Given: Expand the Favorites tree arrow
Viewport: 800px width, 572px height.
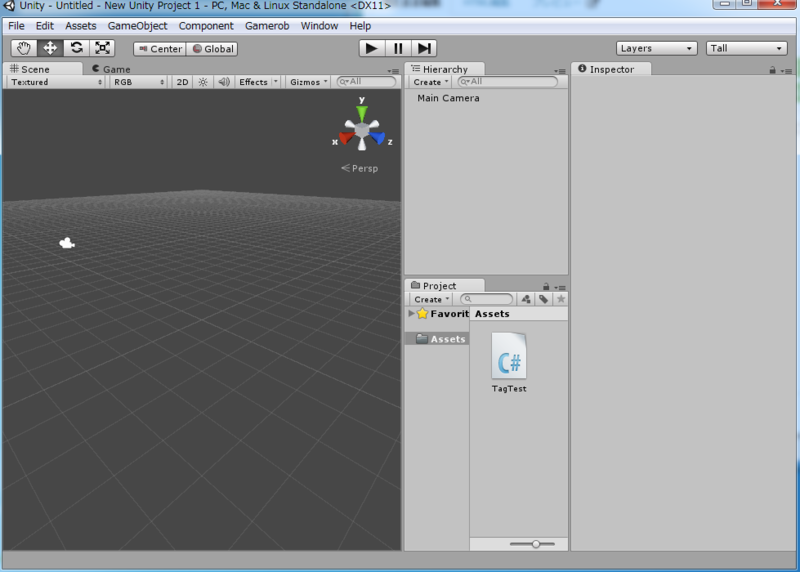Looking at the screenshot, I should (x=411, y=313).
